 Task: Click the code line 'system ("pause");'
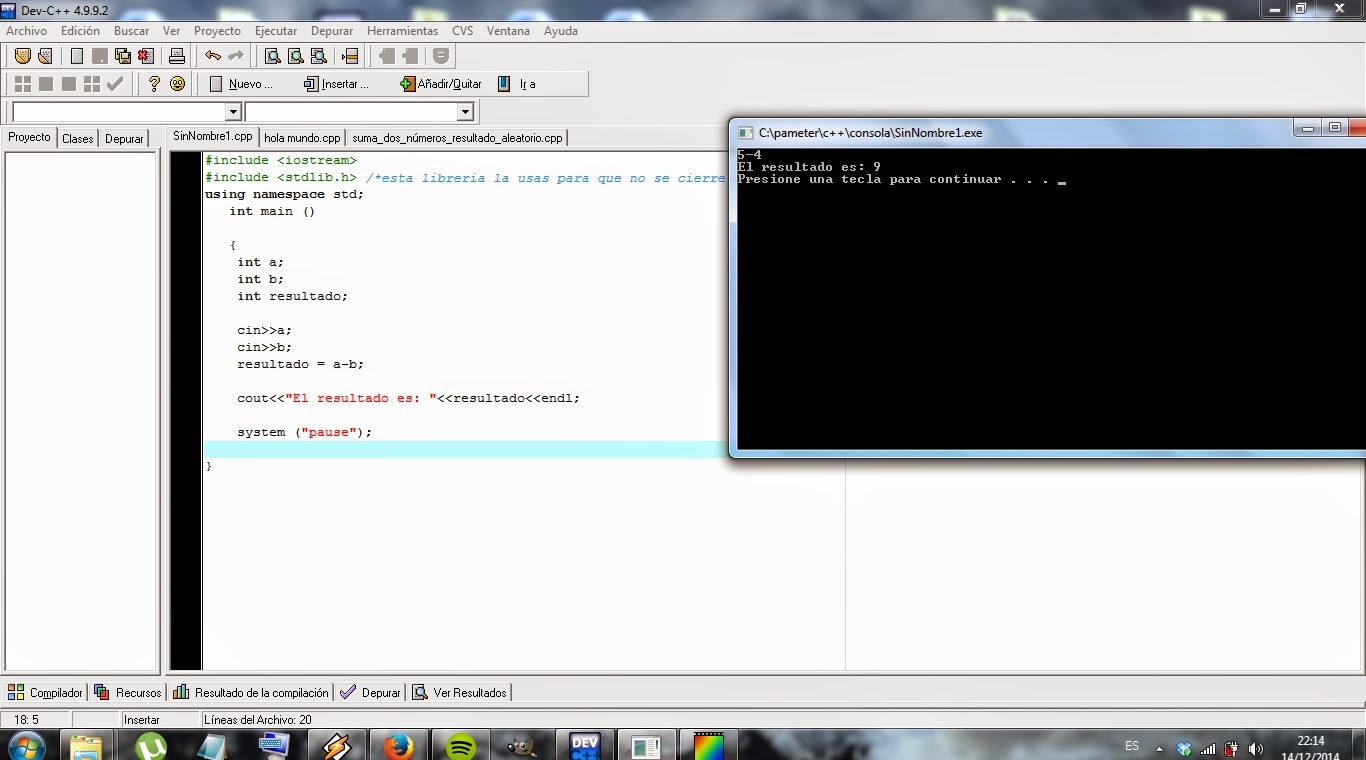point(304,432)
